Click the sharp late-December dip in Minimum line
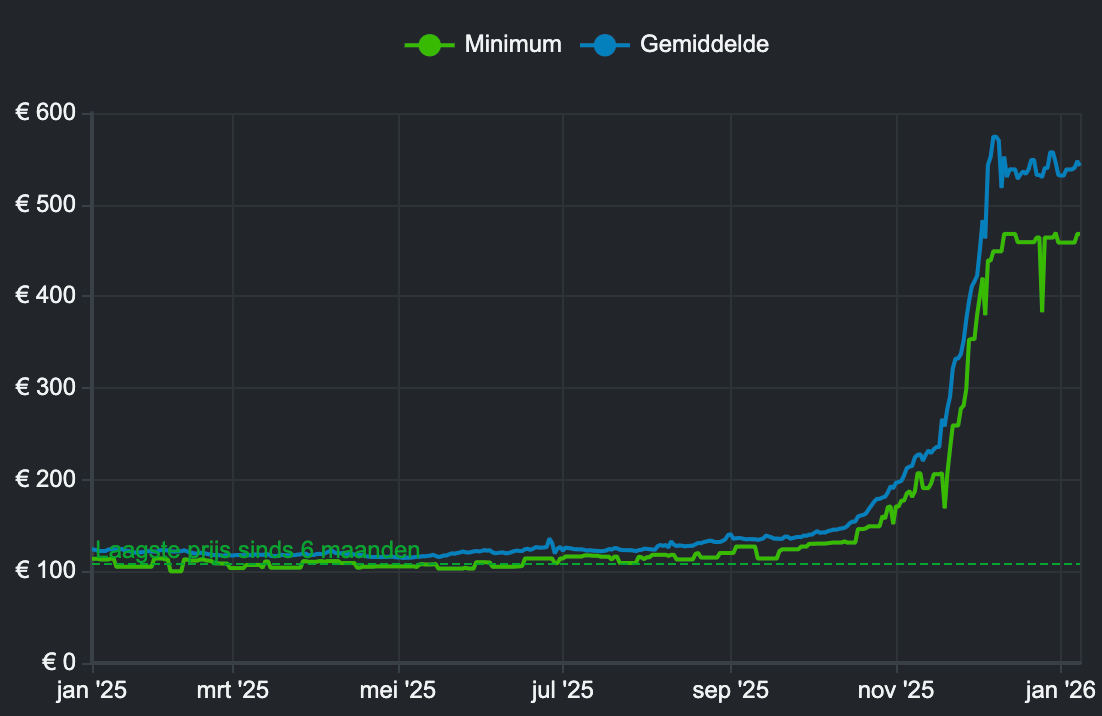1102x716 pixels. pos(1042,309)
